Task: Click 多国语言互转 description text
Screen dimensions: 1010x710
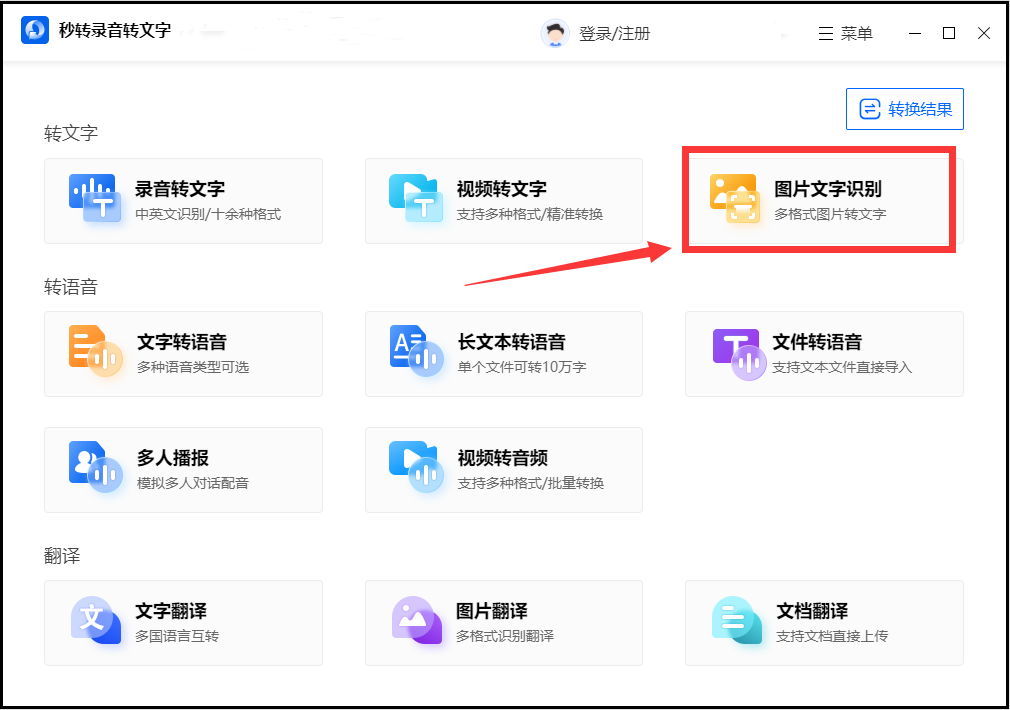Action: tap(176, 636)
